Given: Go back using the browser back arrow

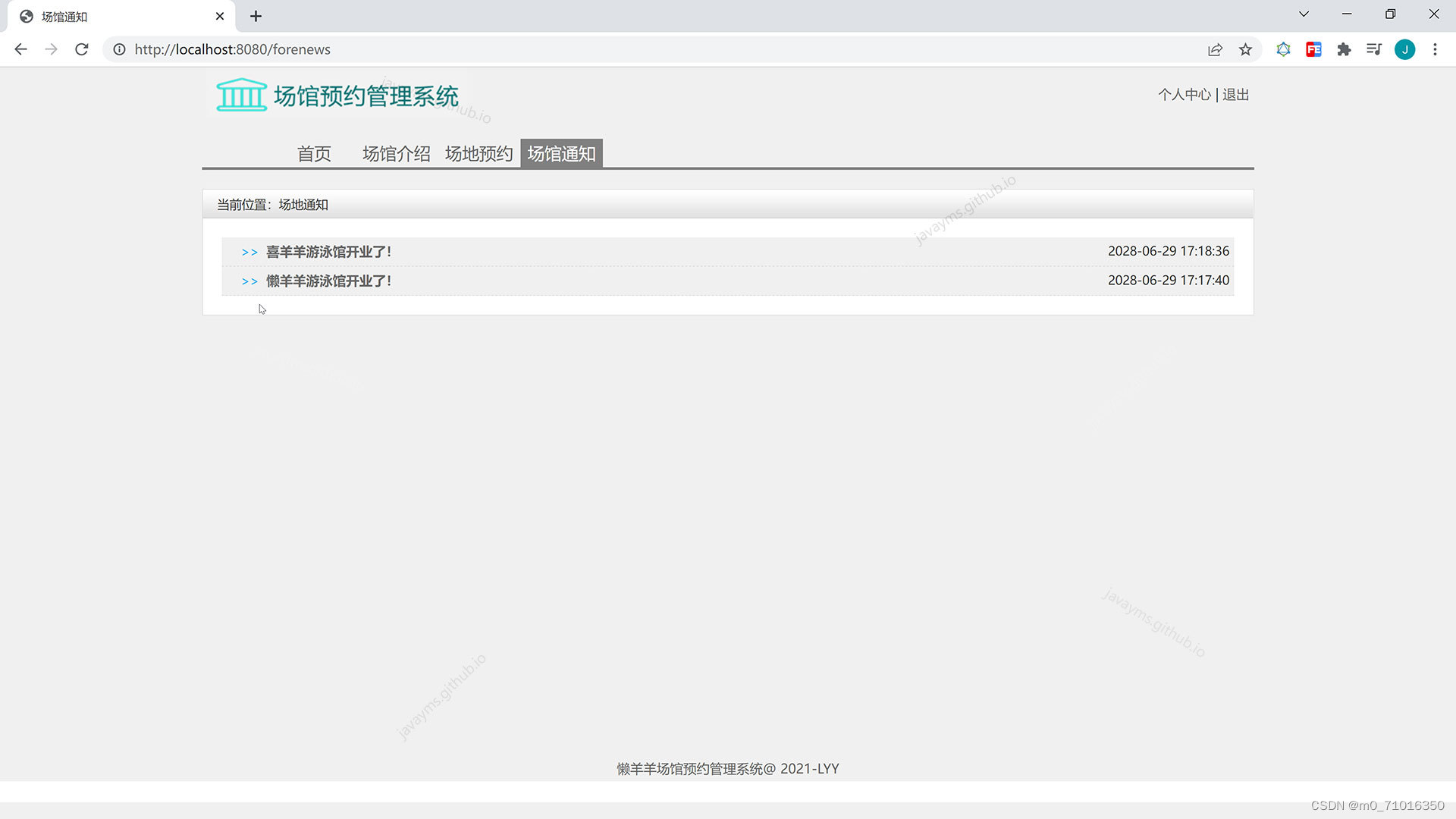Looking at the screenshot, I should (x=20, y=49).
